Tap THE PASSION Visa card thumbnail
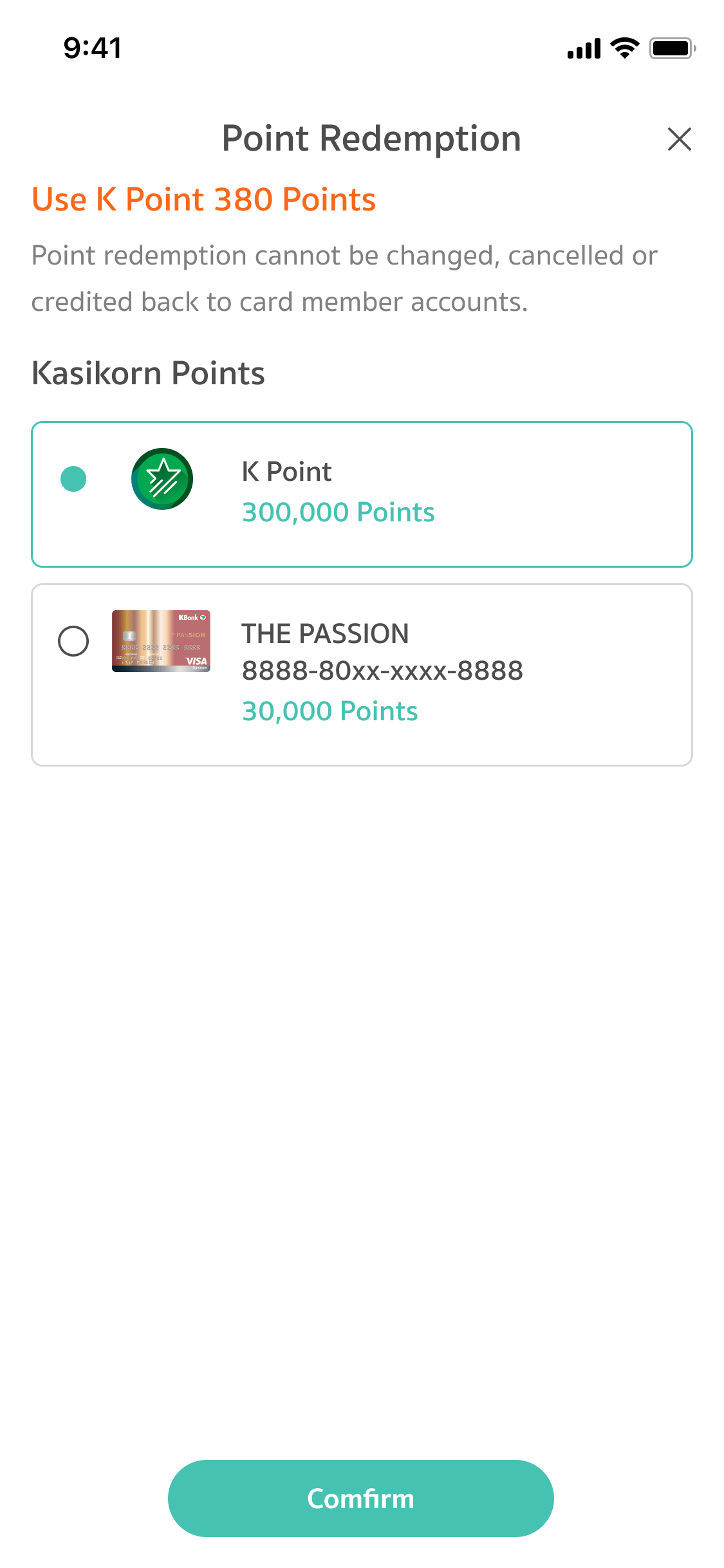This screenshot has height=1568, width=724. (161, 641)
